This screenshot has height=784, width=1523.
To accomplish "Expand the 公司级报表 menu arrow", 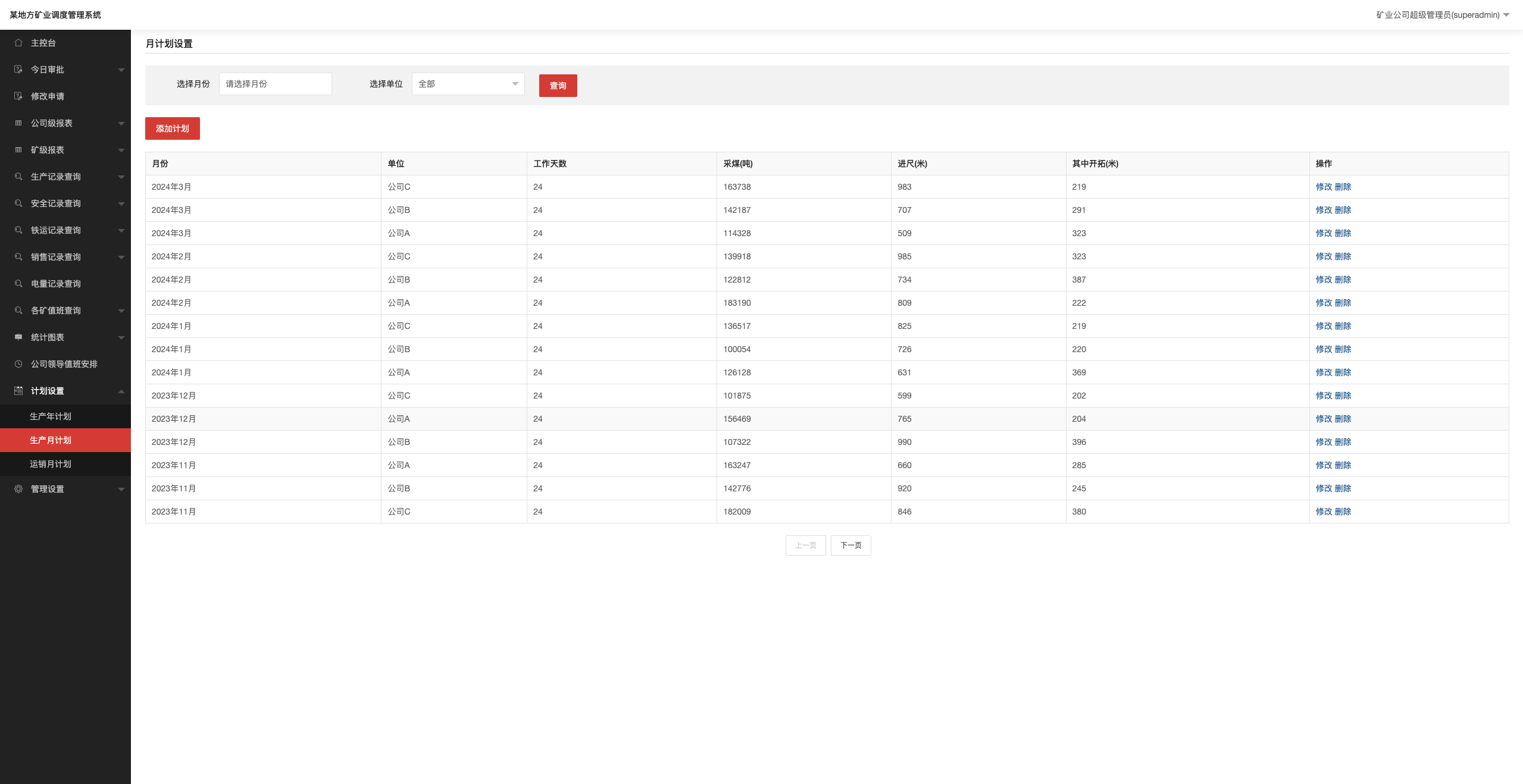I will coord(121,124).
